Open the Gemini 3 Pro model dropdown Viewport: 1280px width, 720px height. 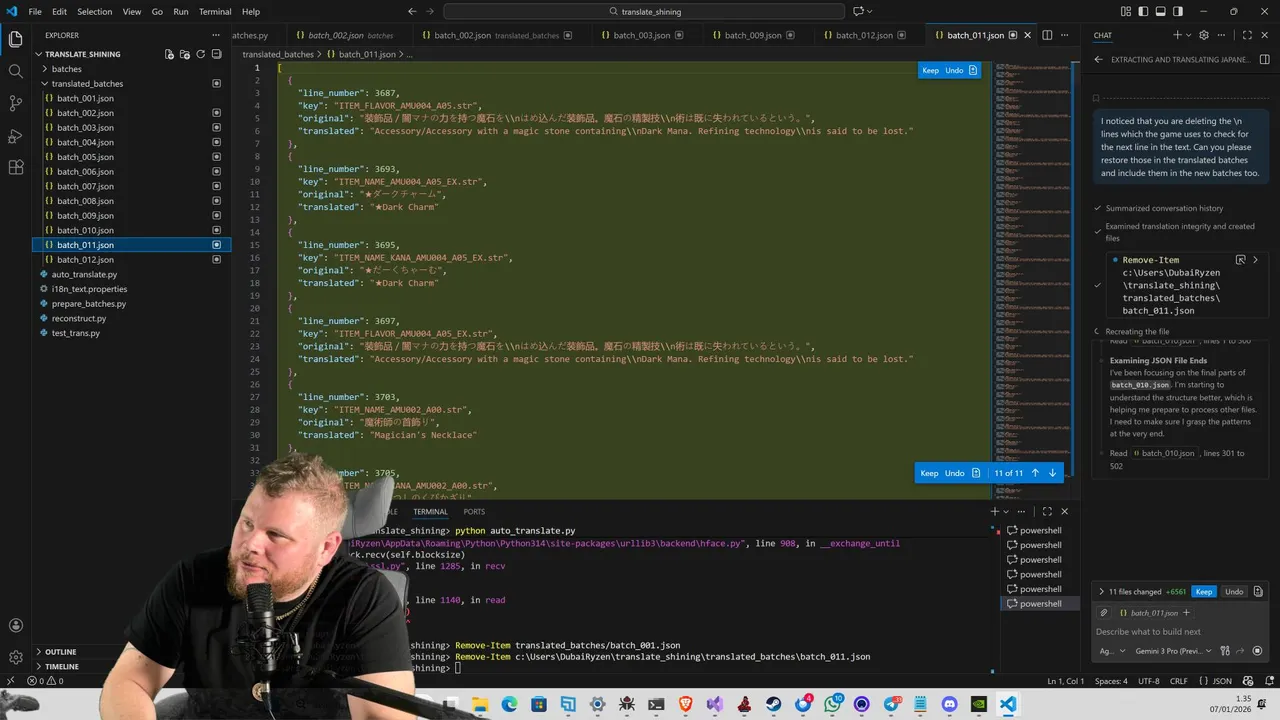click(1173, 651)
